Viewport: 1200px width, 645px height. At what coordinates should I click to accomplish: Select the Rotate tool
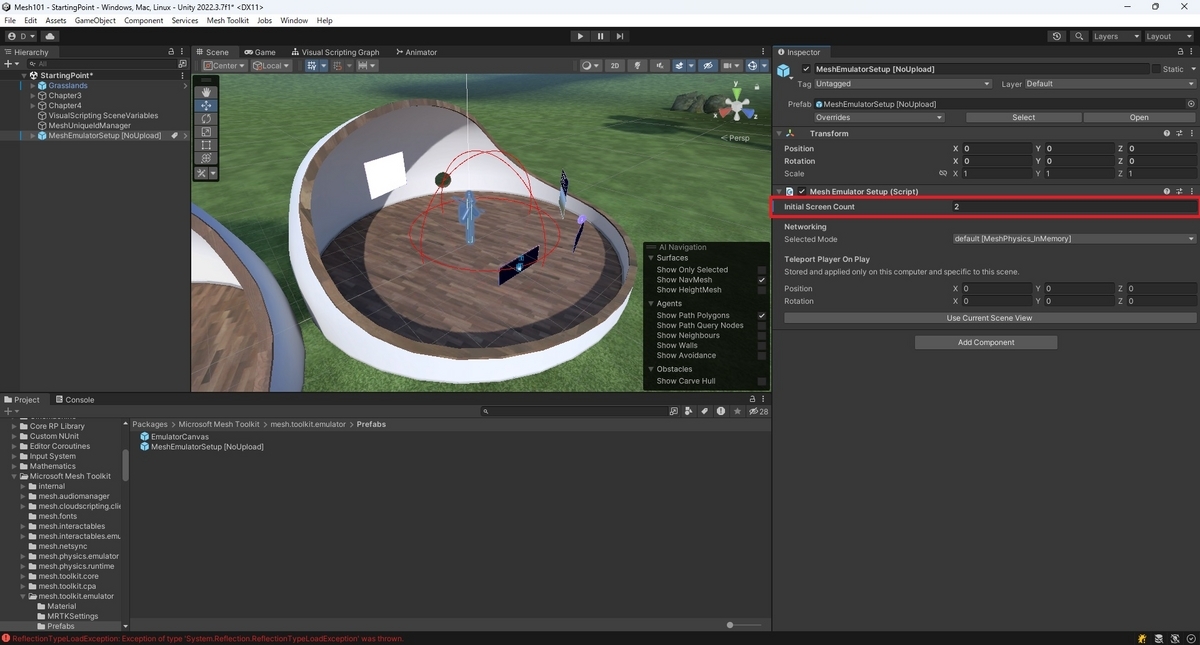coord(207,118)
